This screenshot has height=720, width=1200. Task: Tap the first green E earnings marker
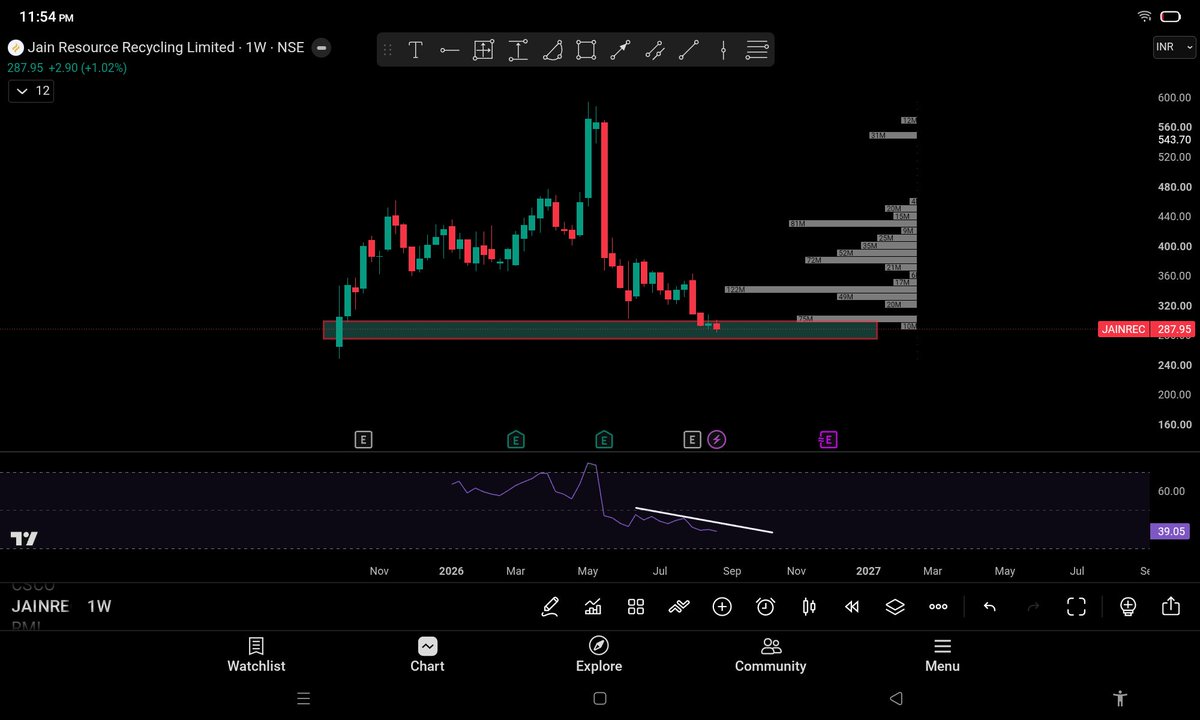click(x=516, y=439)
